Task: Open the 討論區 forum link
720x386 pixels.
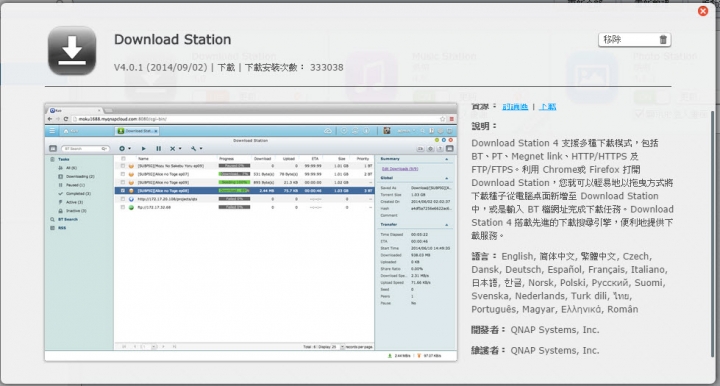Action: 515,106
